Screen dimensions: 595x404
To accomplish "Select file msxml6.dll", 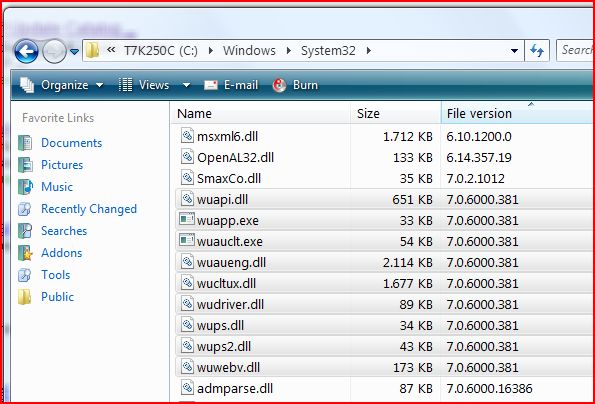I will click(228, 137).
